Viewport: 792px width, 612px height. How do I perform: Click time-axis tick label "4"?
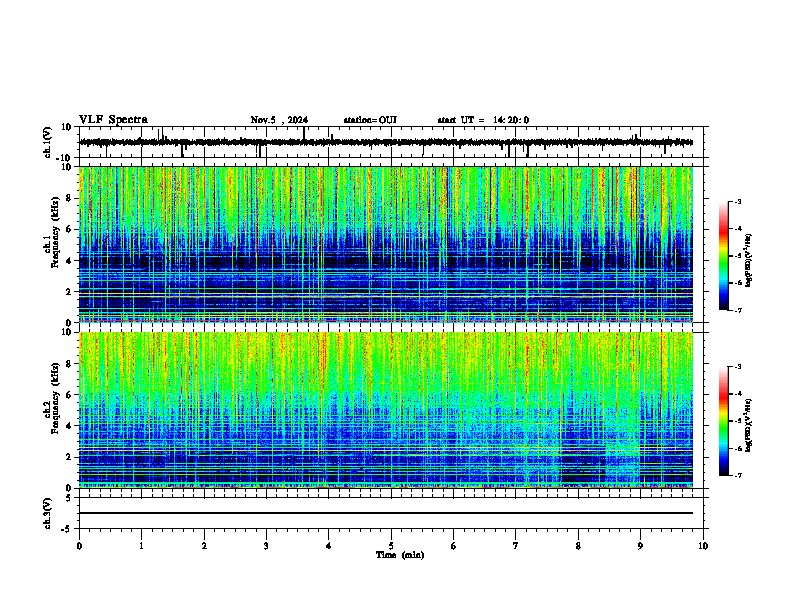(329, 546)
